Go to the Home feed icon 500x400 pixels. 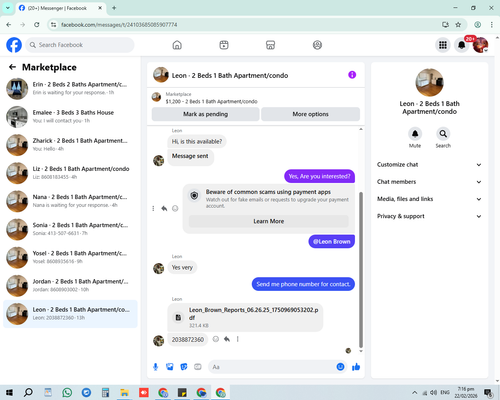[177, 45]
